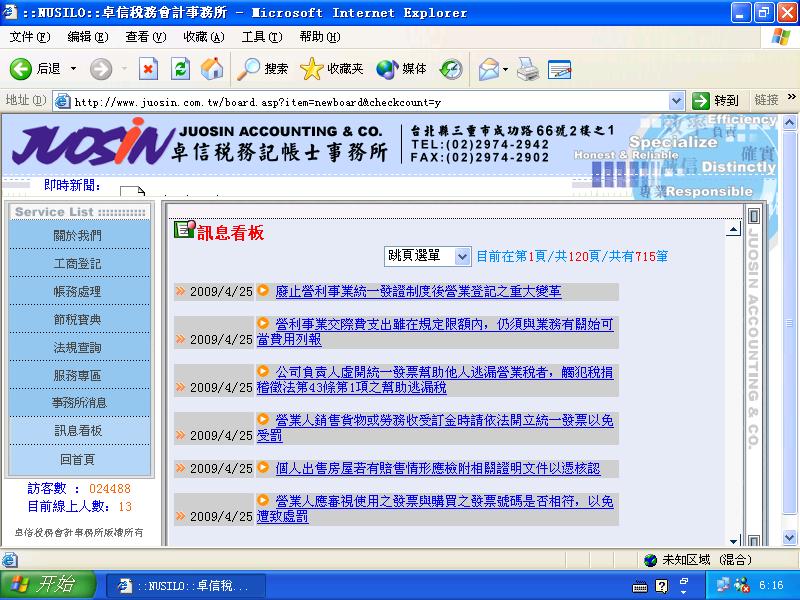This screenshot has height=600, width=800.
Task: Open the 工具(T) menu
Action: pos(262,37)
